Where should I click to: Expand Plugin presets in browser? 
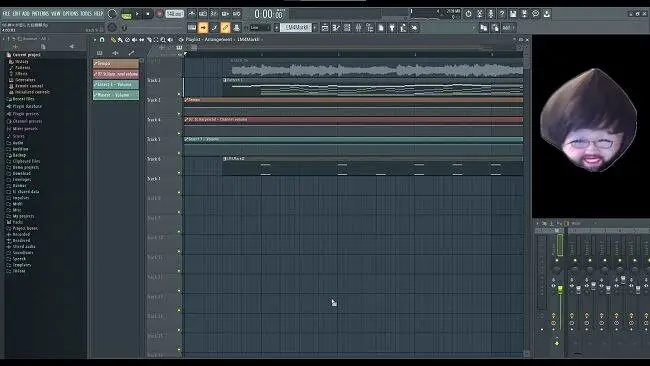point(25,114)
